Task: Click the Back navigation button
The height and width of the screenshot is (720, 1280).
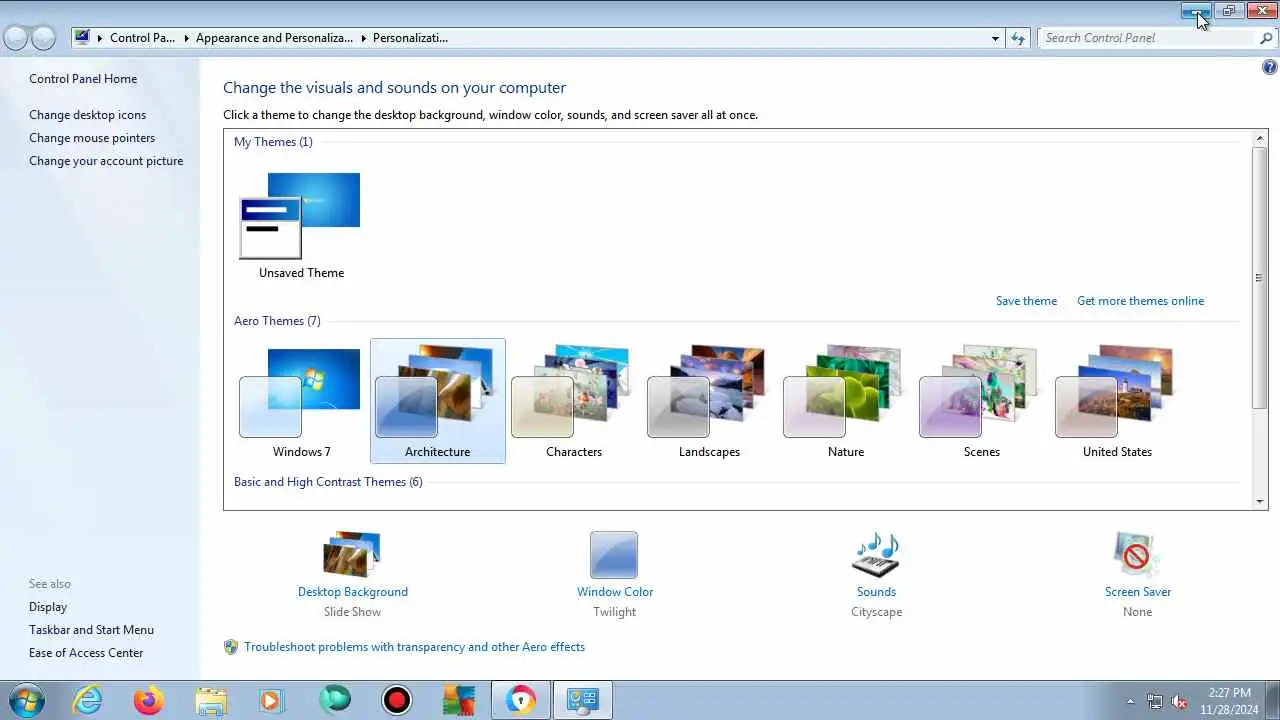Action: (x=16, y=38)
